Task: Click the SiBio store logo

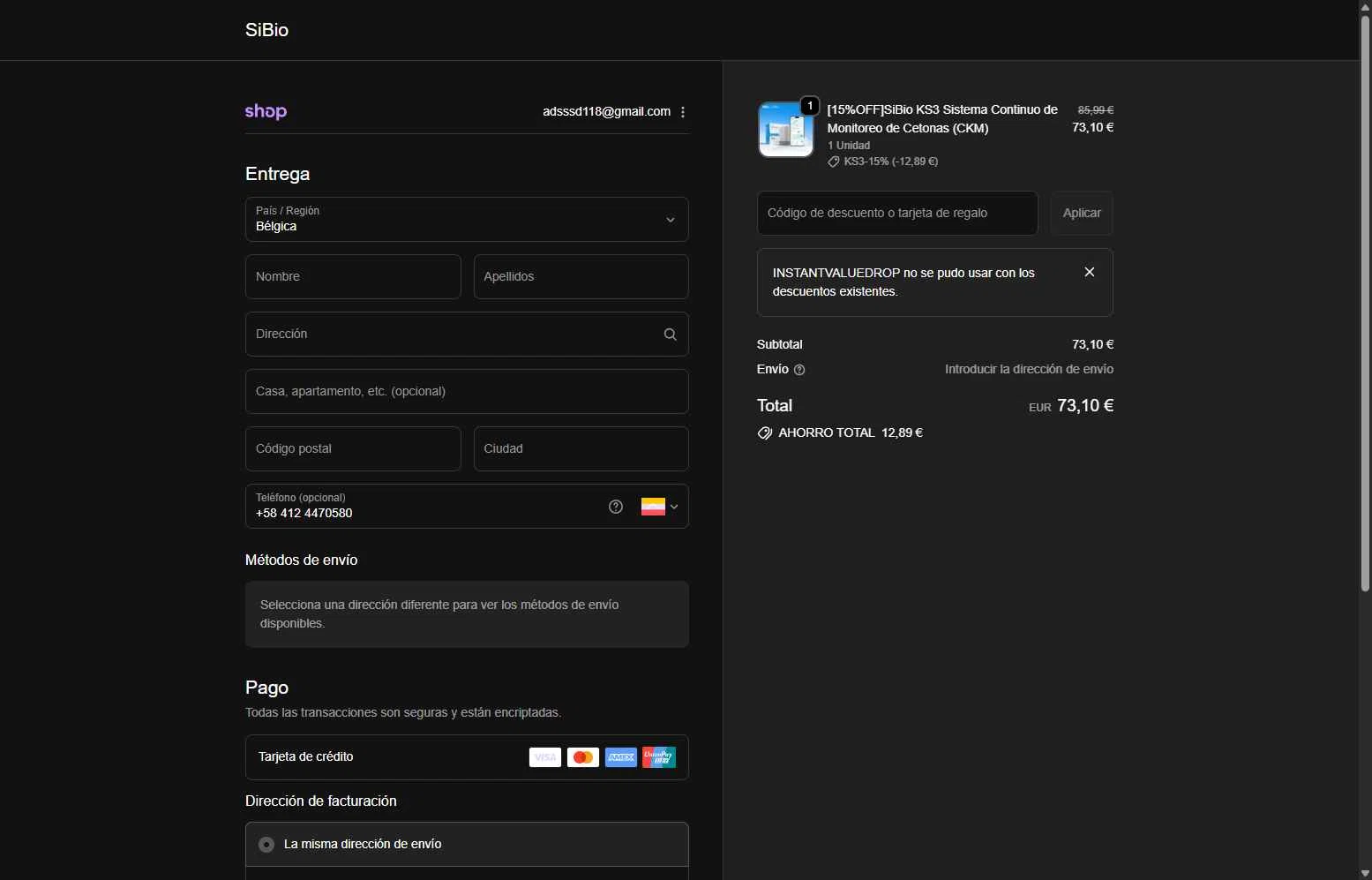Action: [x=266, y=30]
